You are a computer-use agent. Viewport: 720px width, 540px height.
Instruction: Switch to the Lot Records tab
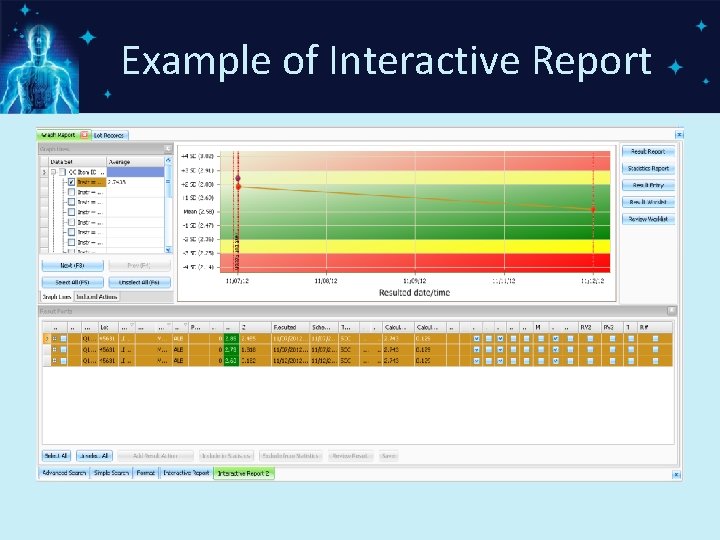click(109, 135)
